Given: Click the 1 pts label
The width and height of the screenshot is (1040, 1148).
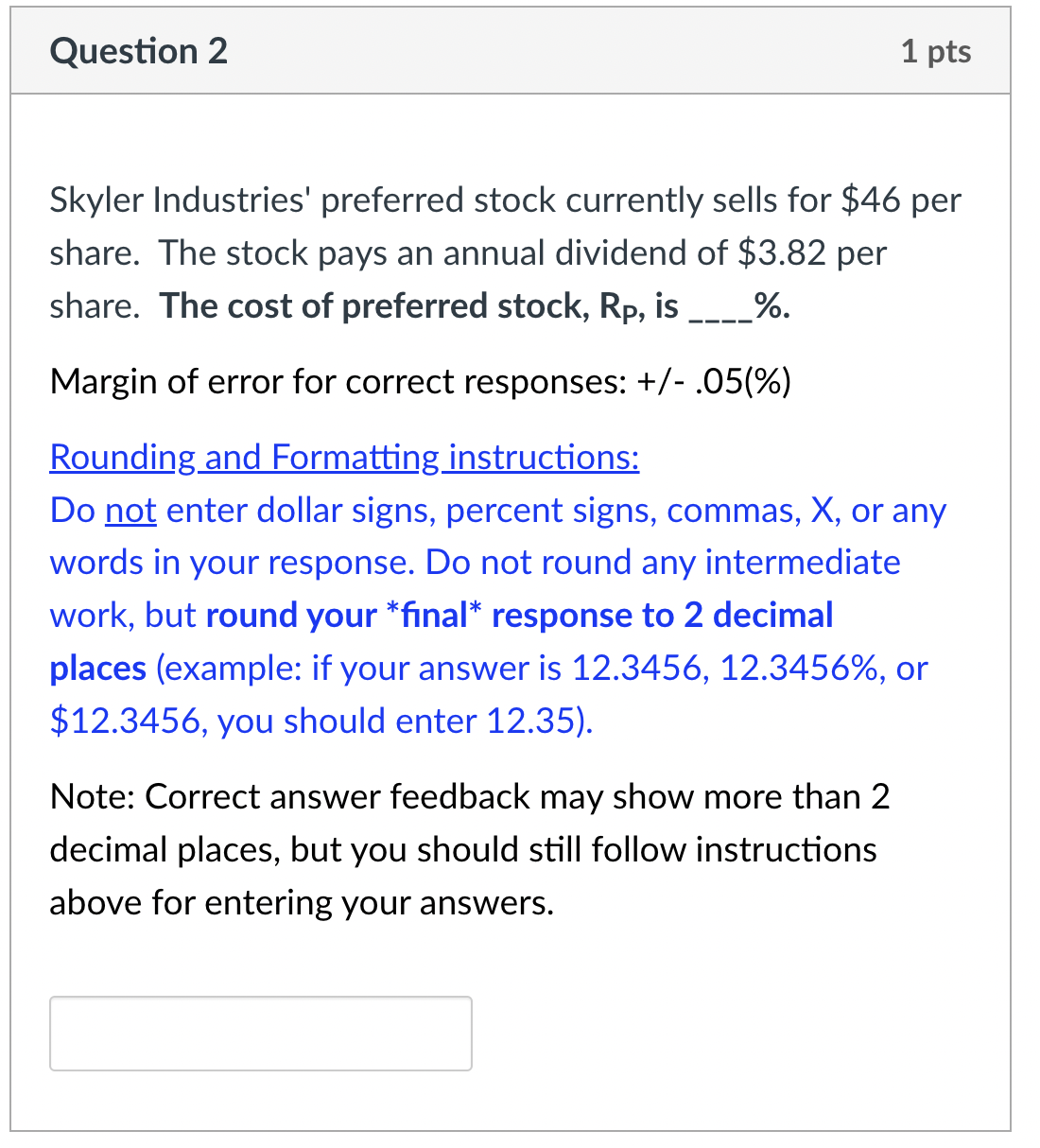Looking at the screenshot, I should click(936, 52).
